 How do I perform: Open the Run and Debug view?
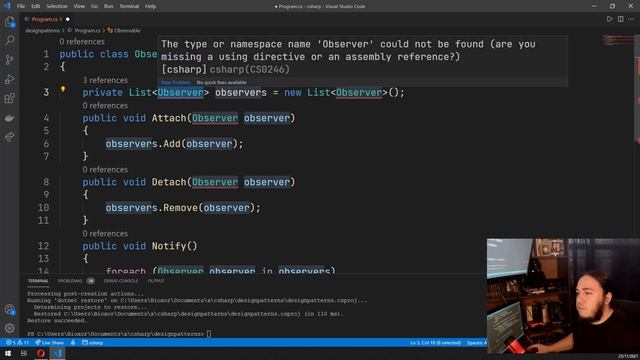point(9,79)
